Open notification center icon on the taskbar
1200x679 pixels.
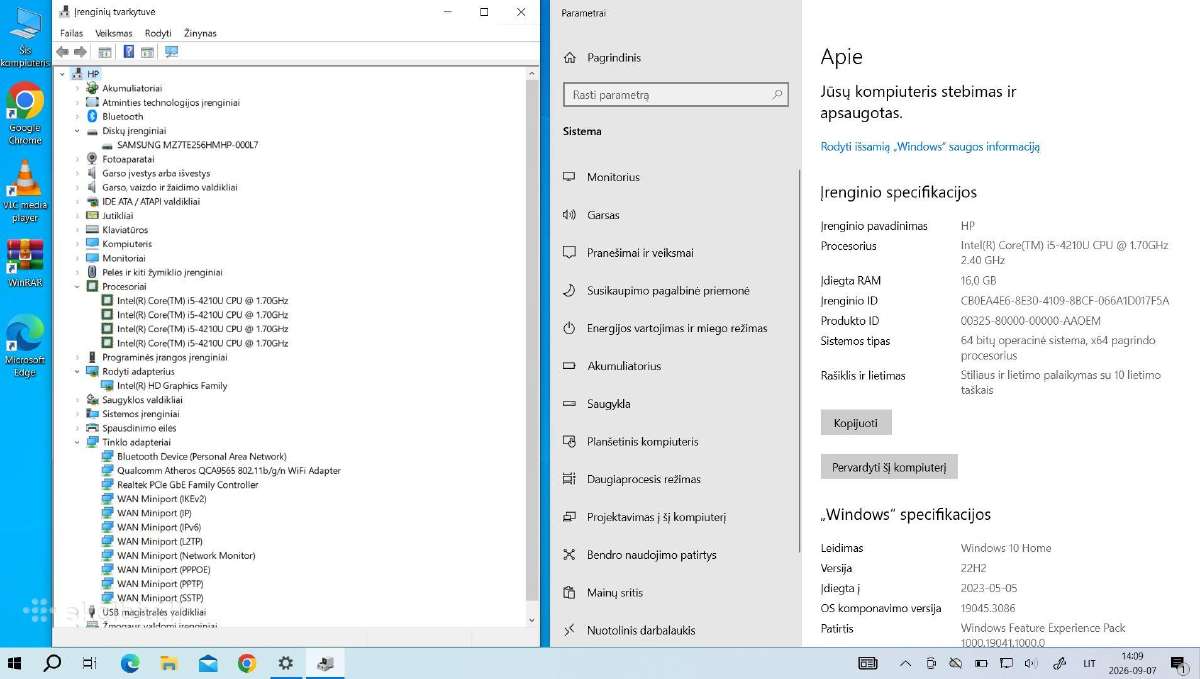1177,663
